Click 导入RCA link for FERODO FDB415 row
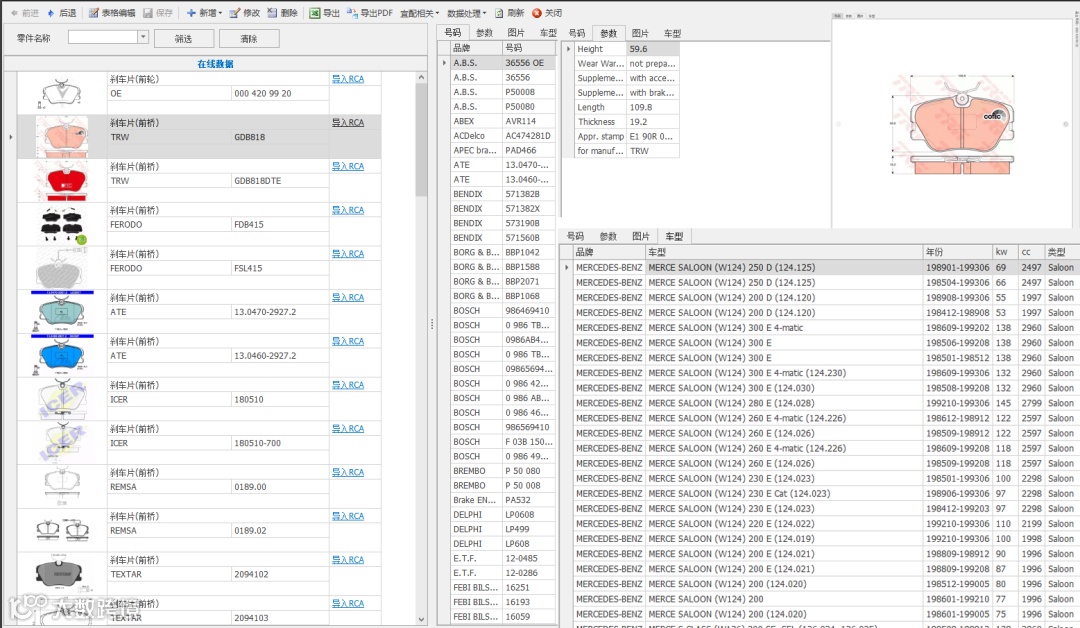 coord(348,210)
